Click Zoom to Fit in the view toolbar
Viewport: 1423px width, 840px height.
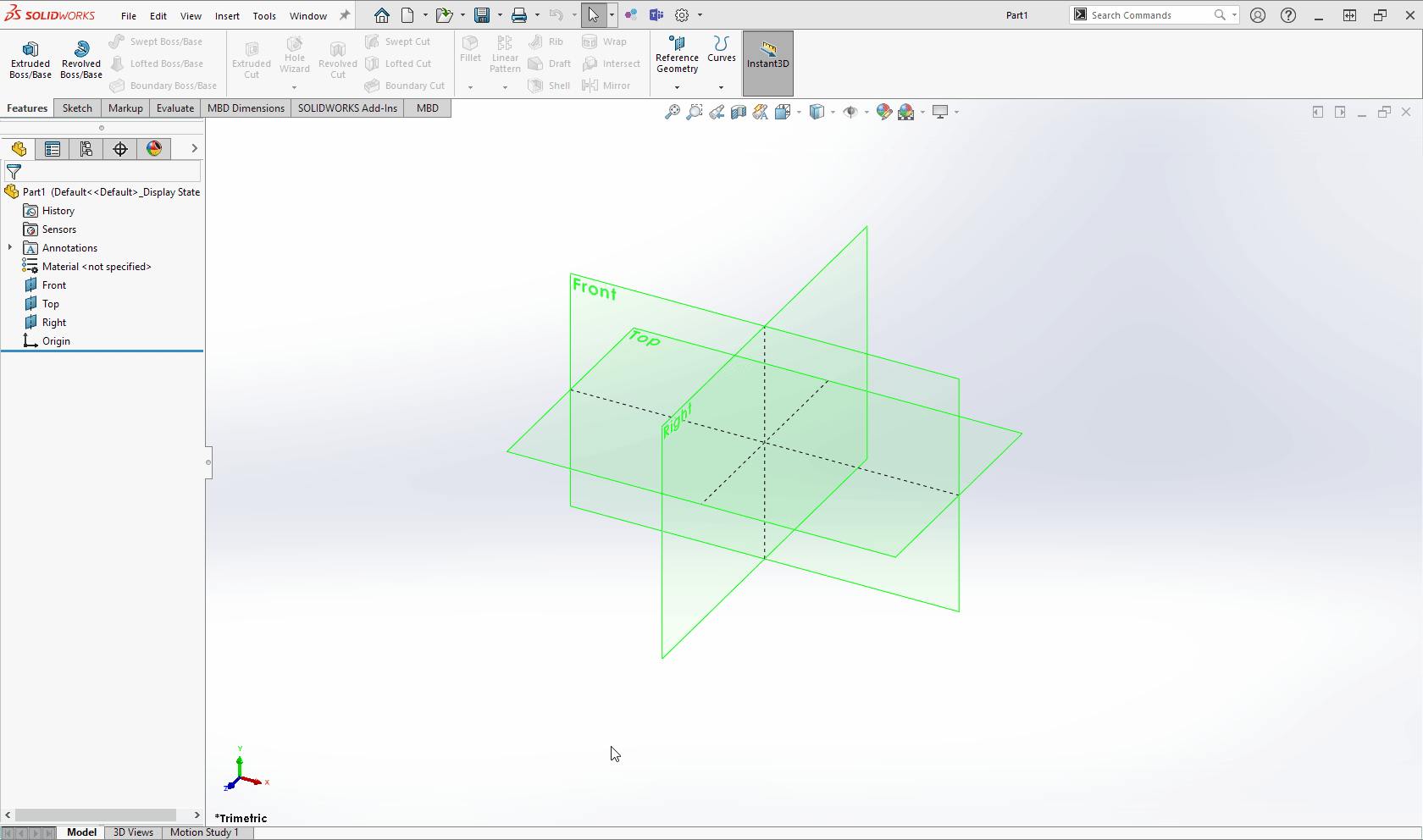pyautogui.click(x=673, y=111)
